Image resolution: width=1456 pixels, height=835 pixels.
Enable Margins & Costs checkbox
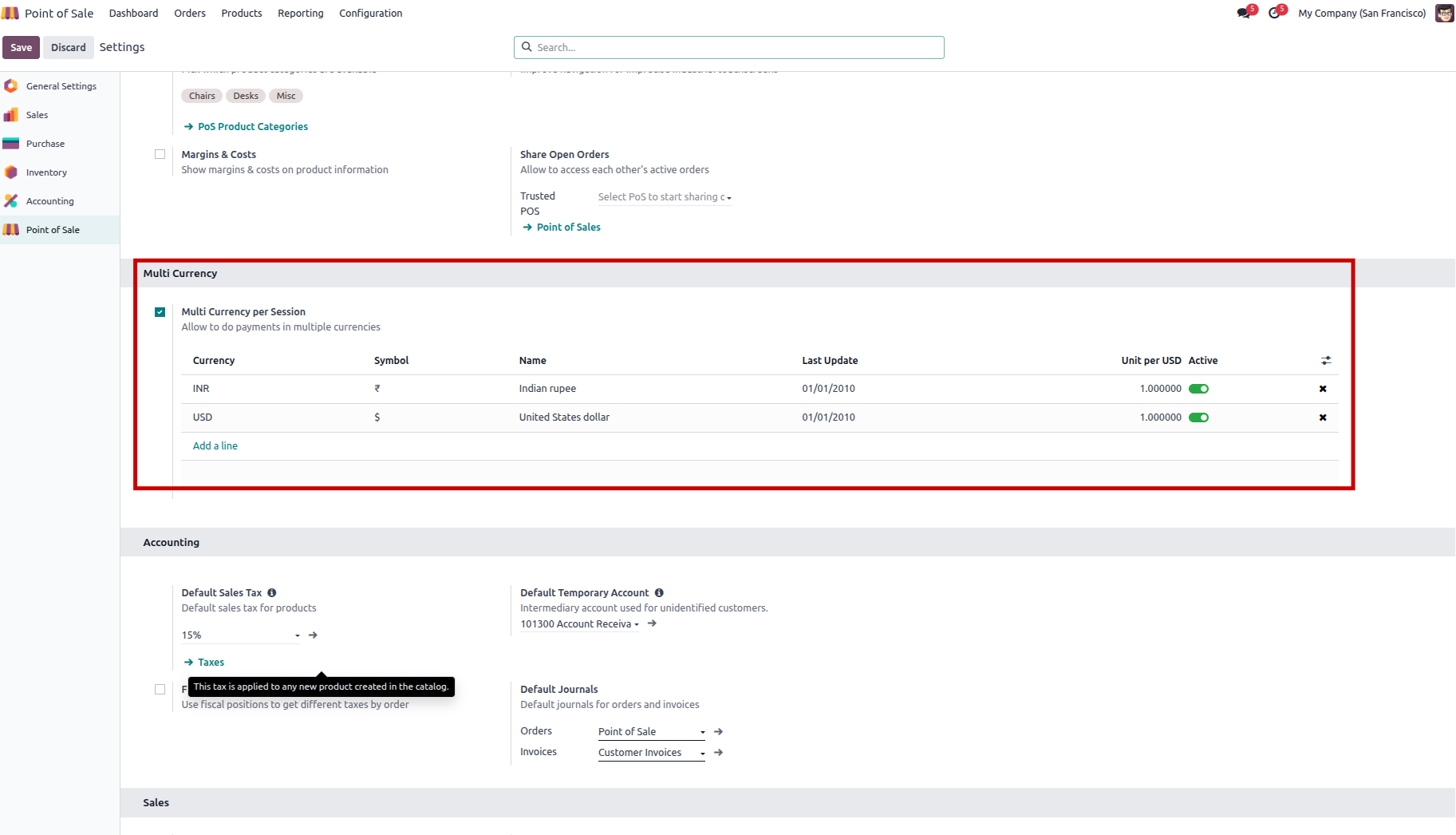click(160, 155)
